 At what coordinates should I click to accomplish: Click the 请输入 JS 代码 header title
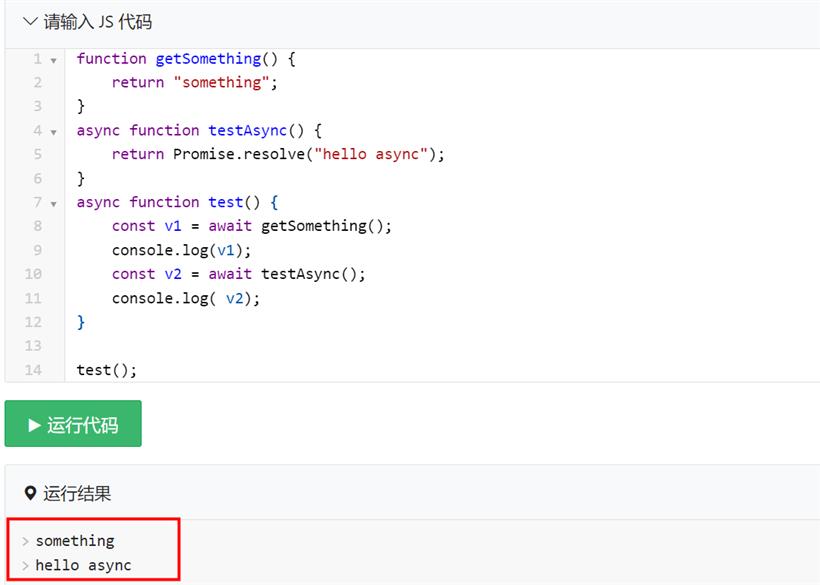point(98,22)
